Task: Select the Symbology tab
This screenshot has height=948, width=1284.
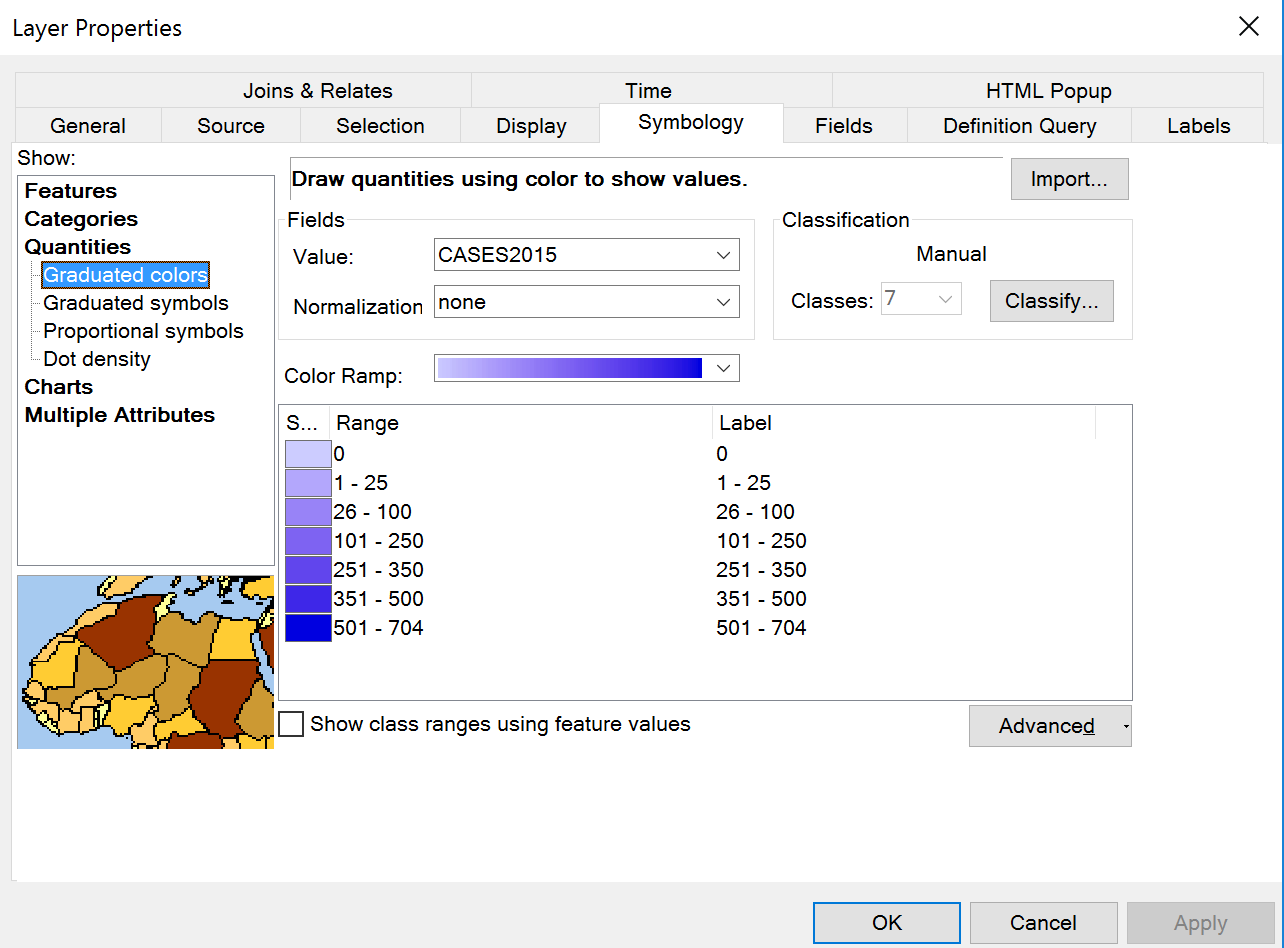Action: (x=691, y=123)
